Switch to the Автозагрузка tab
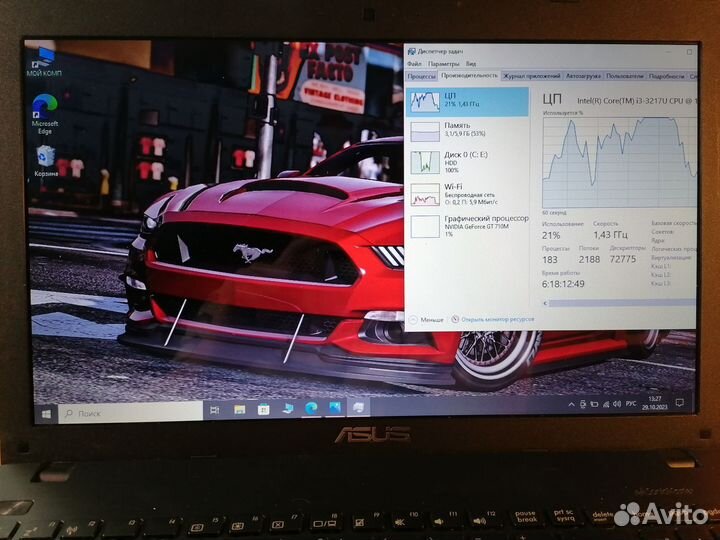Screen dimensions: 720x540 583,76
